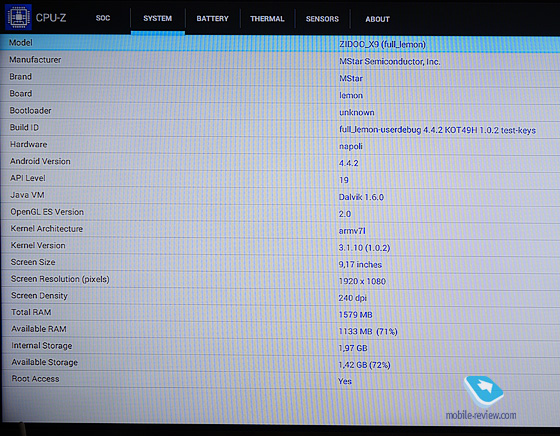Click the CPU-Z chip logo icon
Viewport: 560px width, 436px height.
pos(18,17)
